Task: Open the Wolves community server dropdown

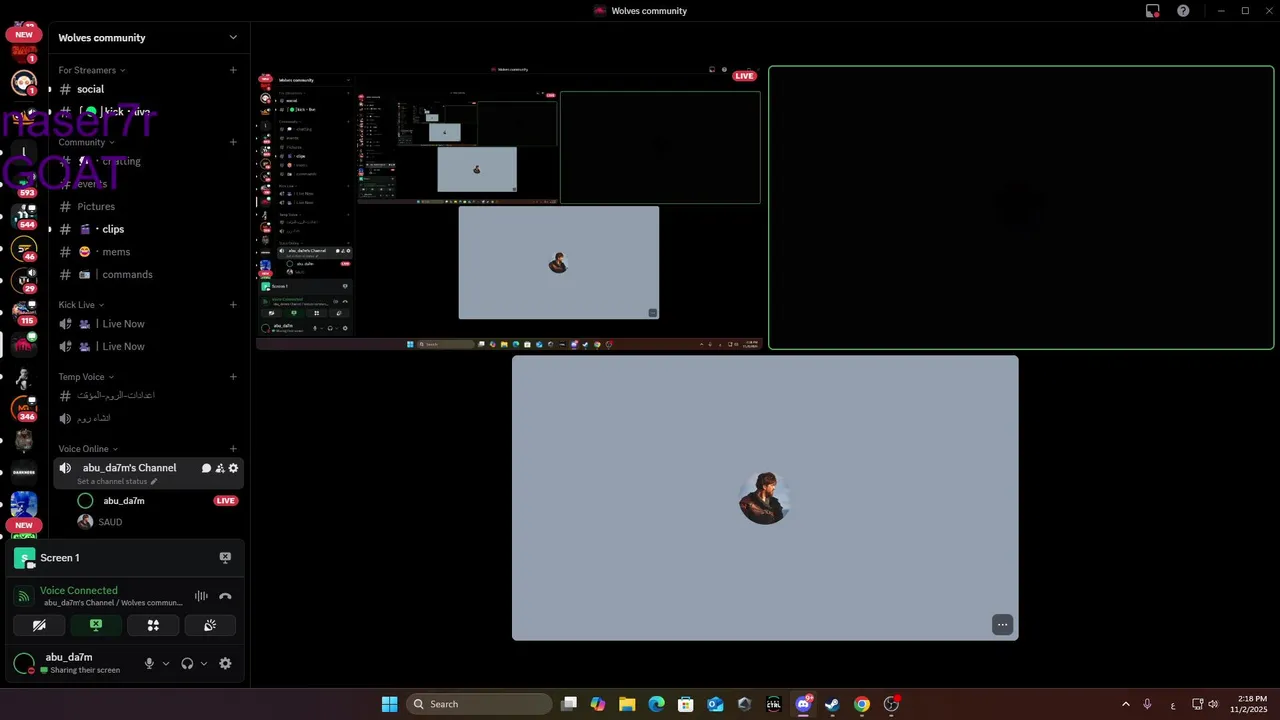Action: (x=233, y=38)
